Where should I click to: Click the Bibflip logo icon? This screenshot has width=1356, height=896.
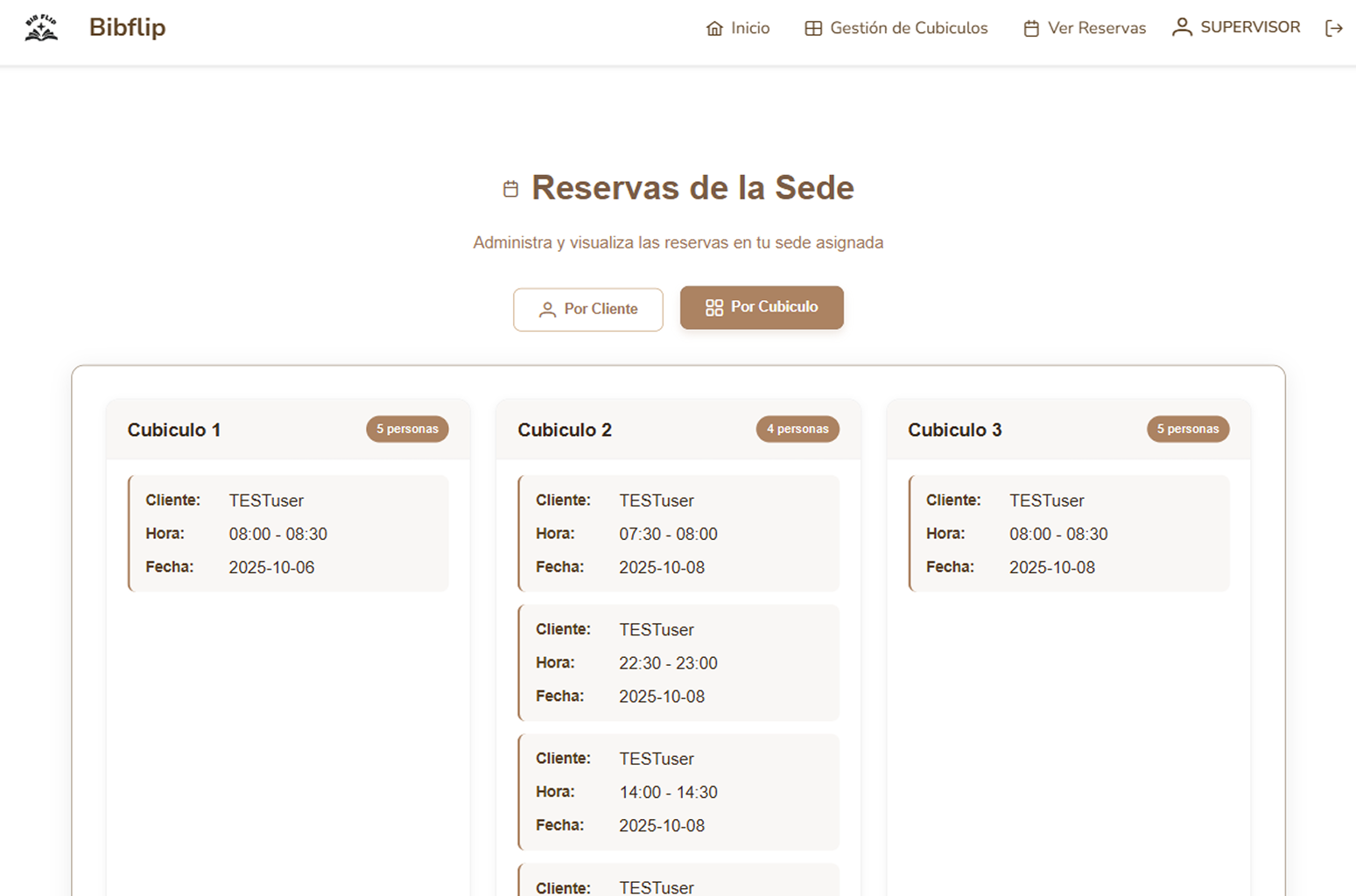(x=41, y=27)
